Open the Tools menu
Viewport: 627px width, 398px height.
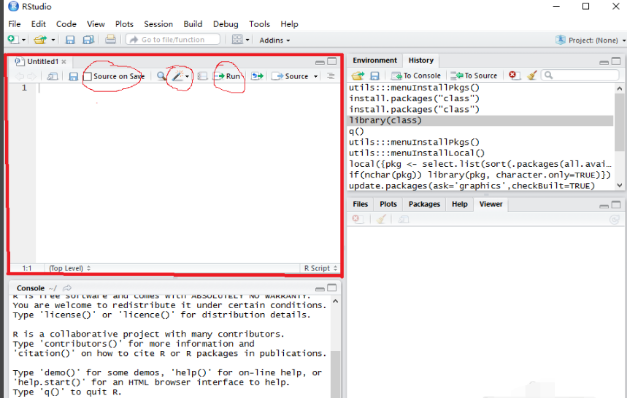coord(259,24)
